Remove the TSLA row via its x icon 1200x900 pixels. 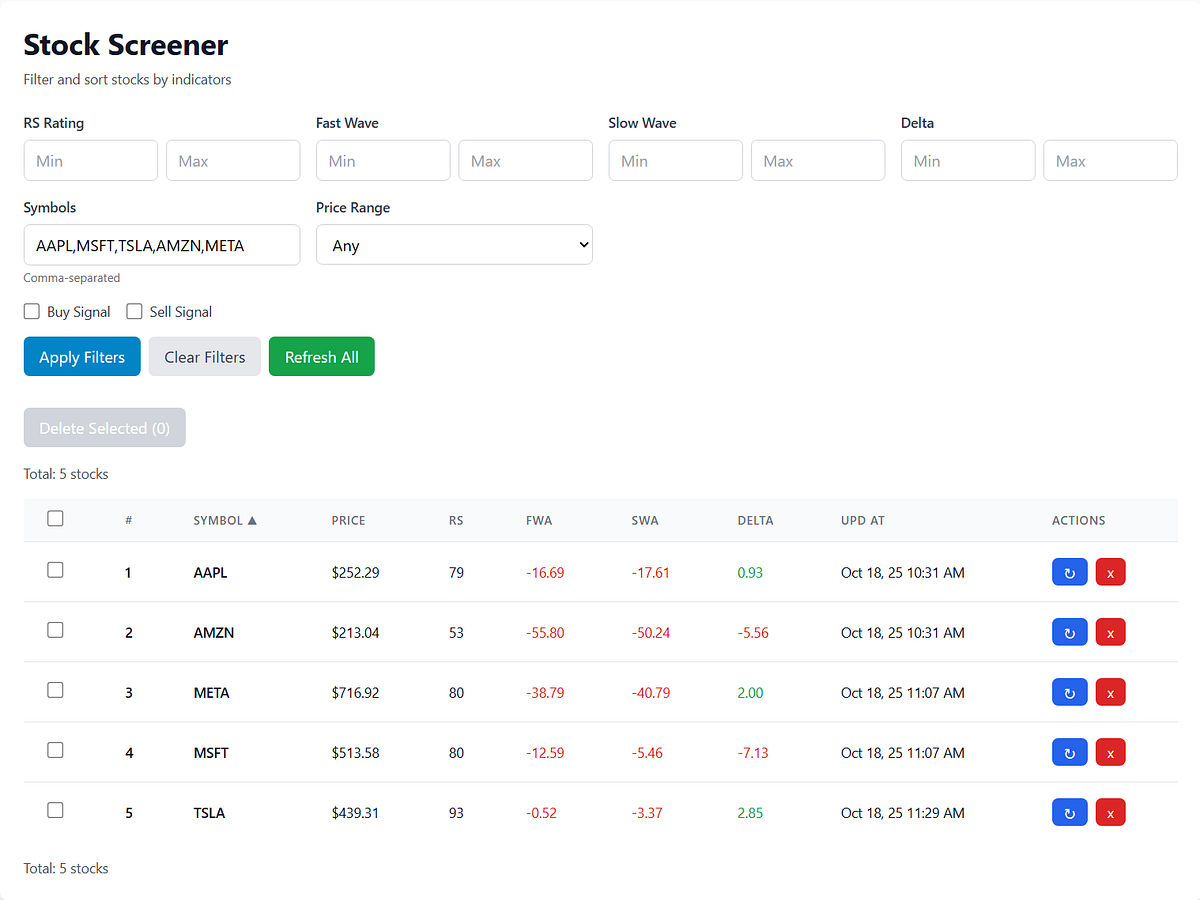click(x=1110, y=812)
